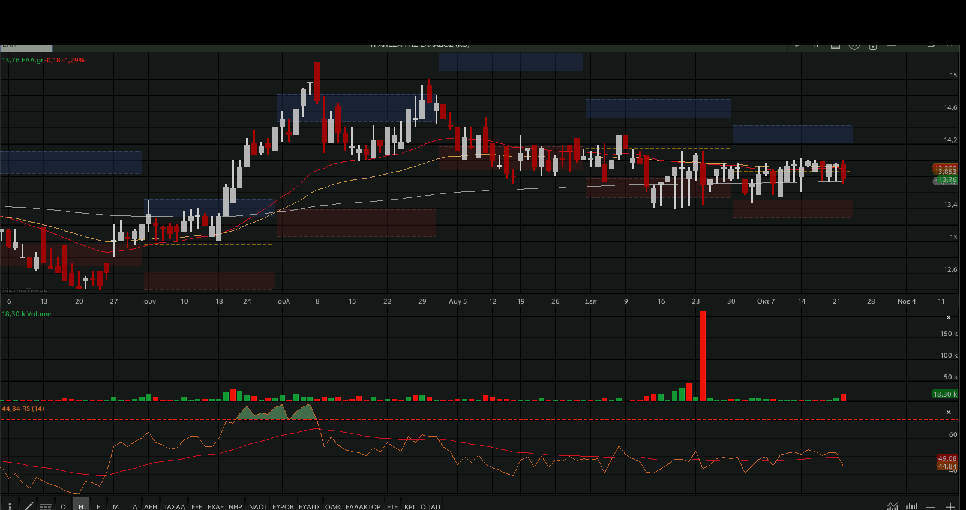Screen dimensions: 966x510
Task: Click the info icon in bottom-left toolbar
Action: tap(9, 506)
